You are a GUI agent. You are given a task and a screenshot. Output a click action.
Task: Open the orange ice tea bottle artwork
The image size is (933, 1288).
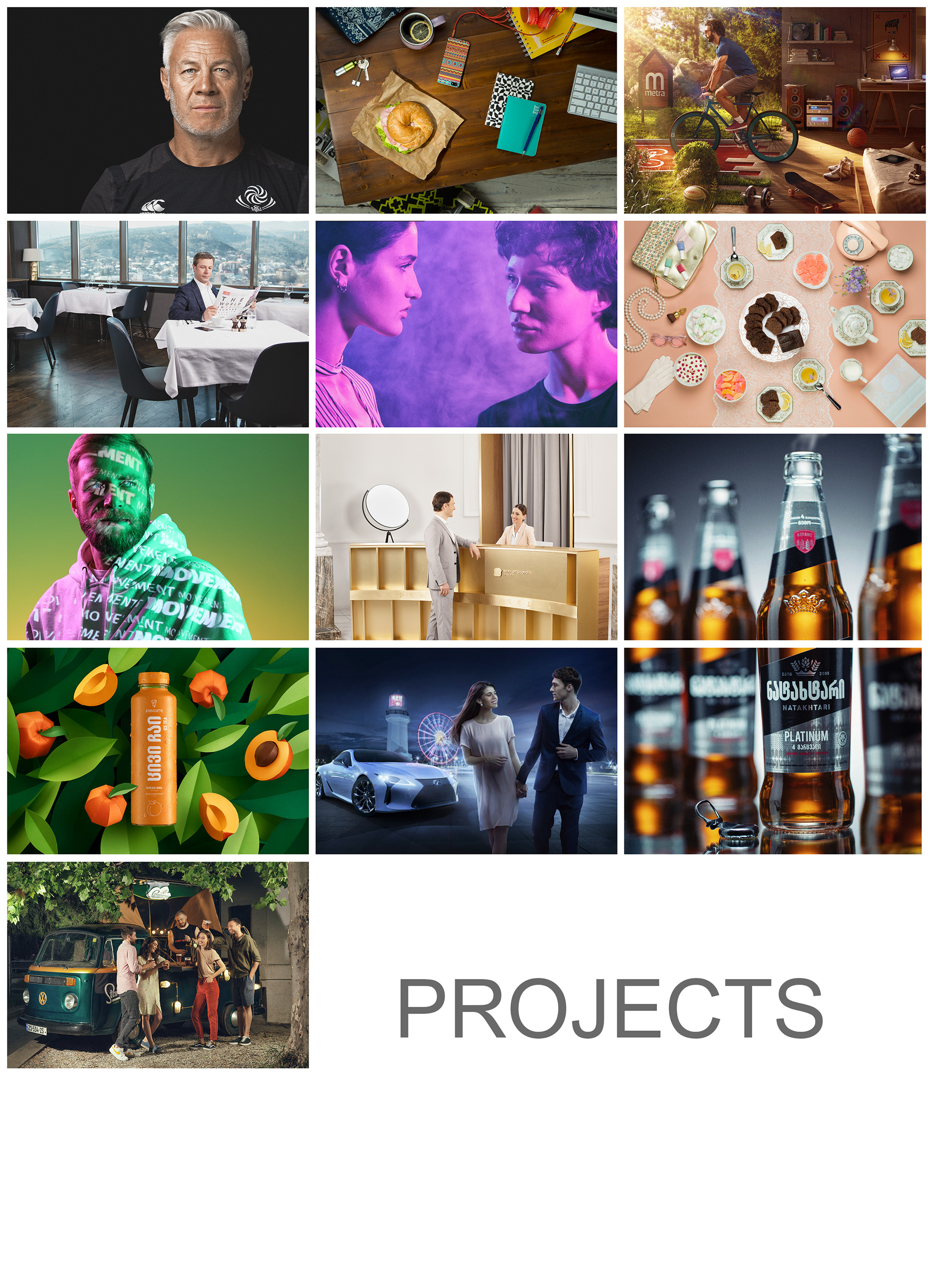(x=158, y=751)
